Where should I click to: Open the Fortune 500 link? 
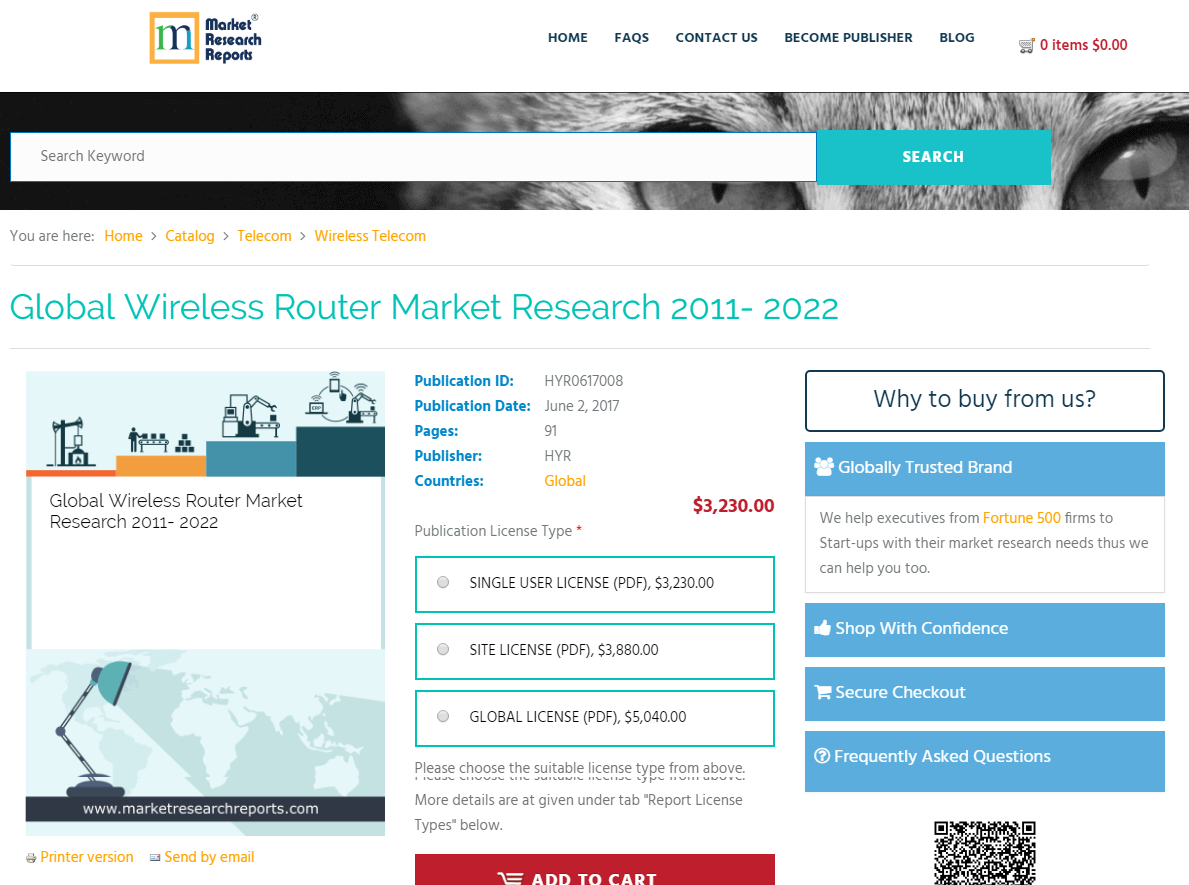pyautogui.click(x=1021, y=518)
